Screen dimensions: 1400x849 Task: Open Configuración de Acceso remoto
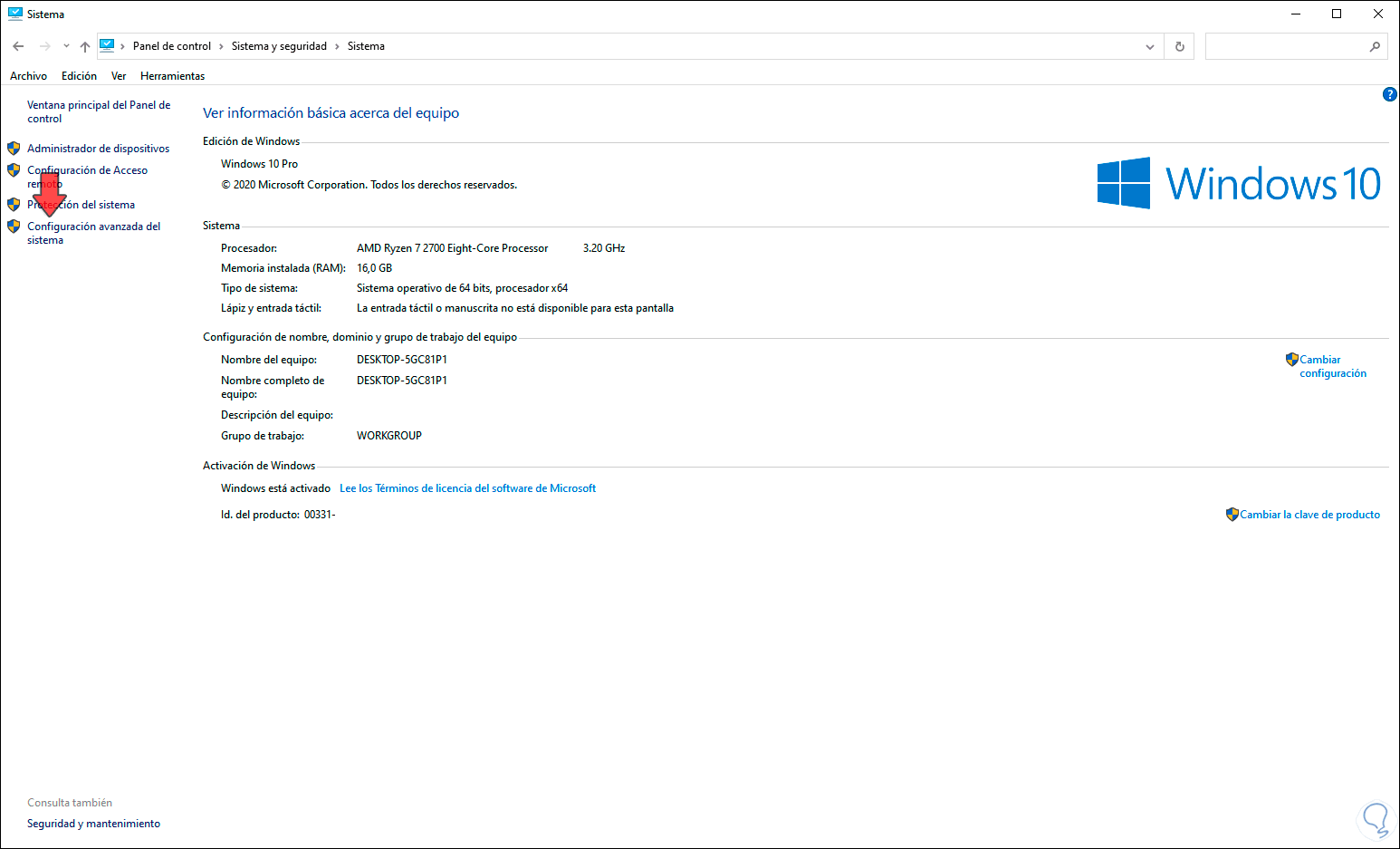(x=87, y=177)
